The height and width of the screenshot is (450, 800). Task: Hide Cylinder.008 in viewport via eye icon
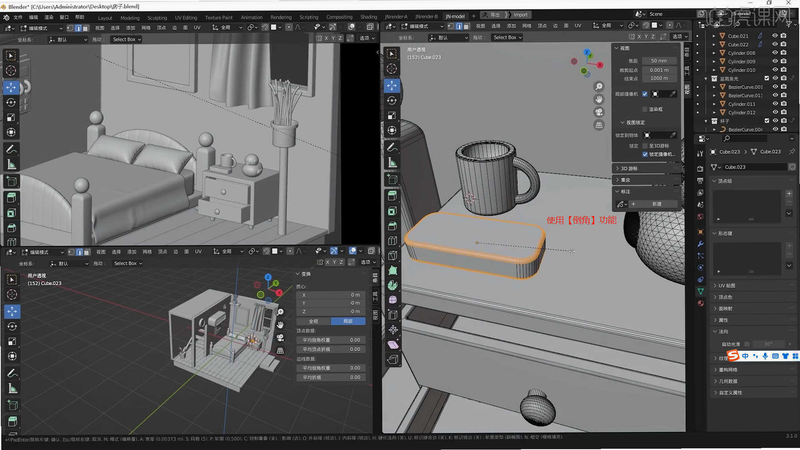[x=774, y=53]
